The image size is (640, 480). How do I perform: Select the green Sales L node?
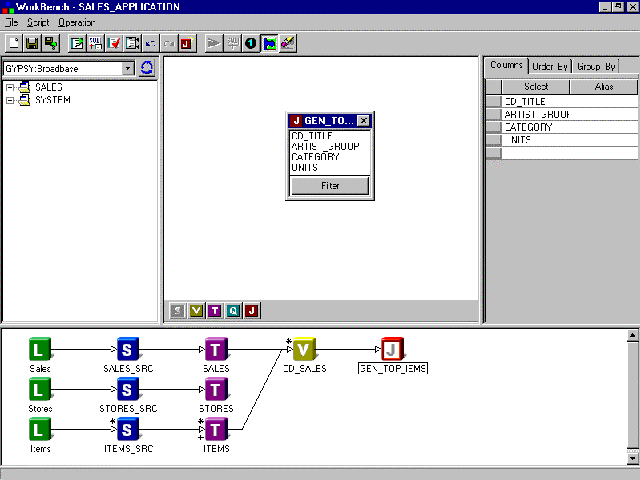pos(39,349)
